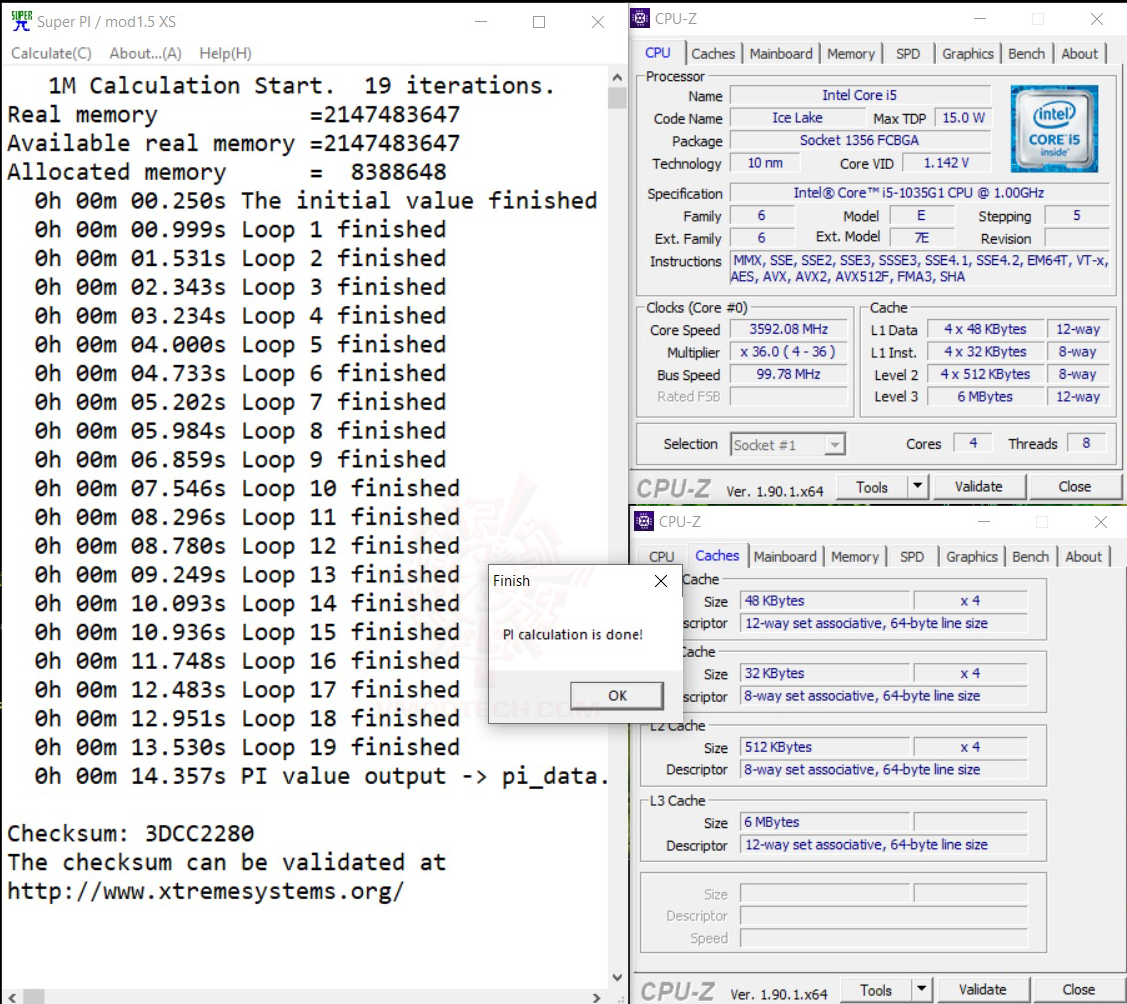This screenshot has height=1004, width=1127.
Task: Click the Max TDP value 15.0 W
Action: (x=962, y=118)
